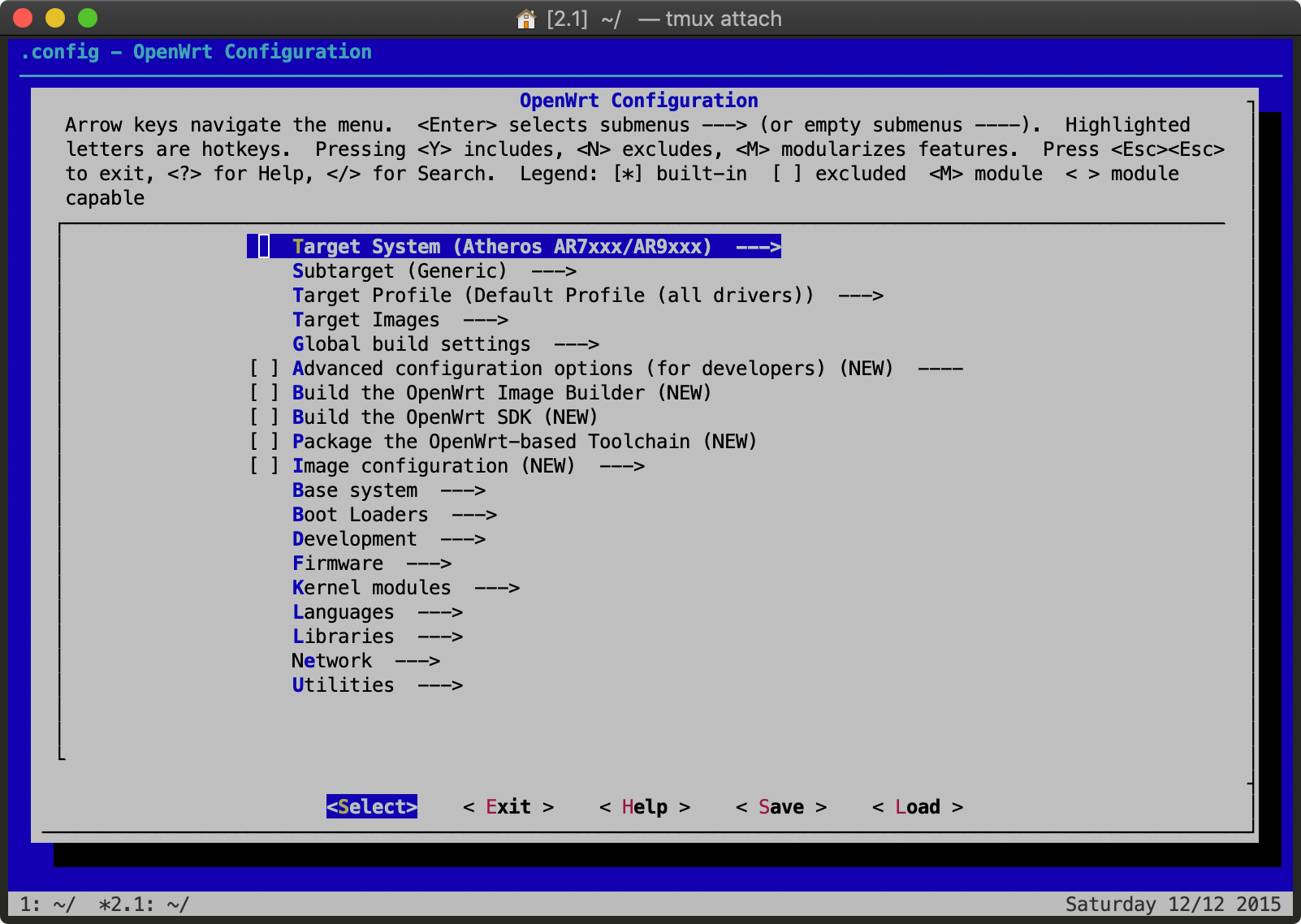Click the Base system label
The image size is (1301, 924).
pos(355,490)
